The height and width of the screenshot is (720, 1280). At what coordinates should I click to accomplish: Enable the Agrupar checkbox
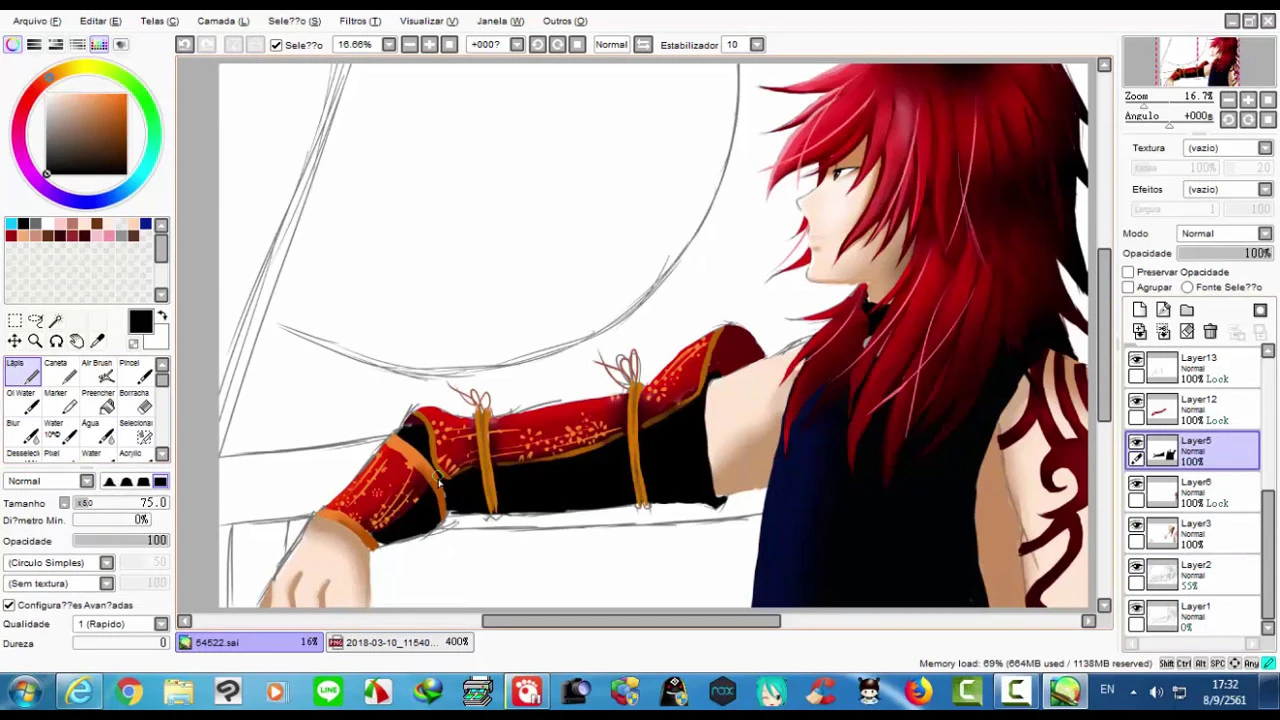point(1128,287)
